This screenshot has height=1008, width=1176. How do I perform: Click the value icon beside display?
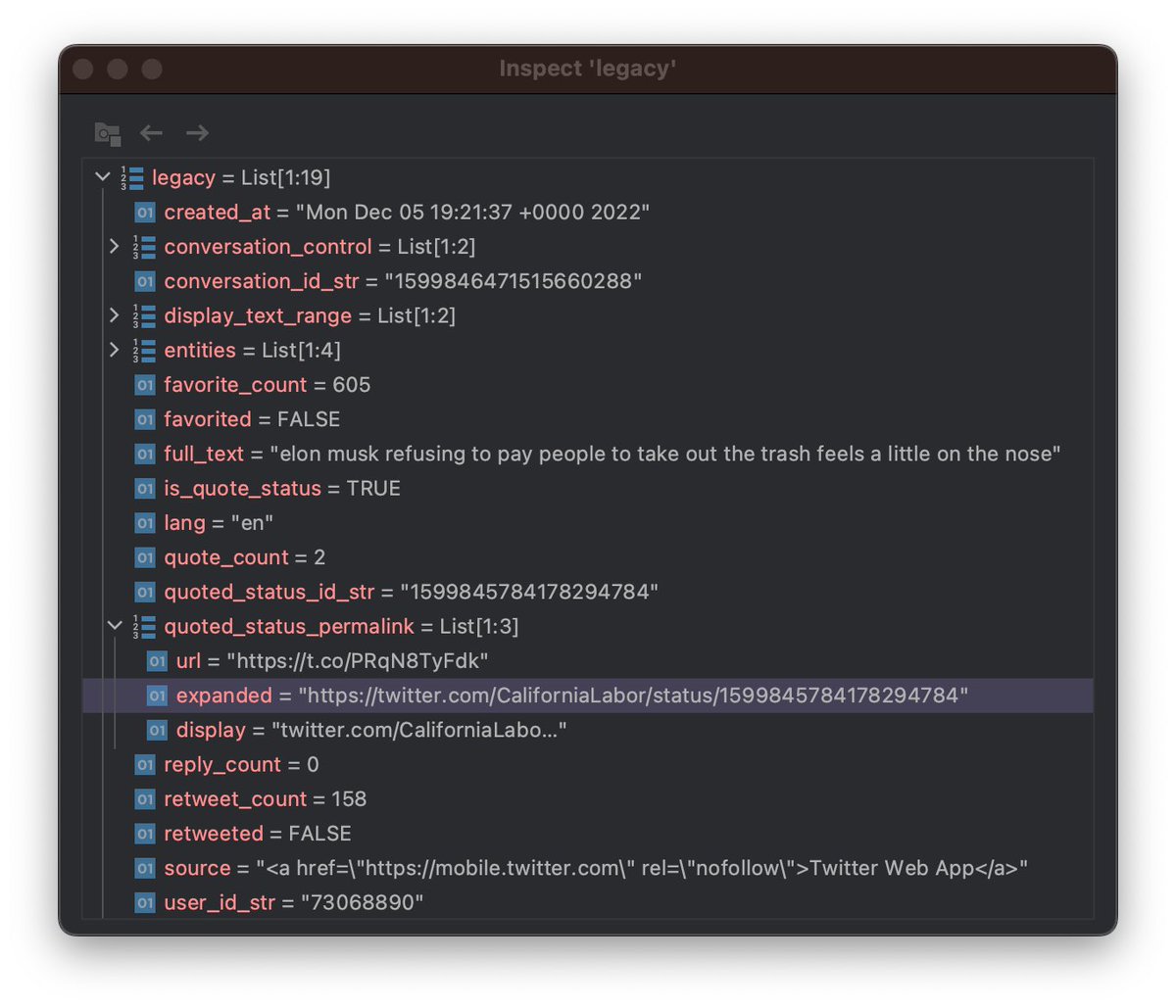(x=157, y=730)
